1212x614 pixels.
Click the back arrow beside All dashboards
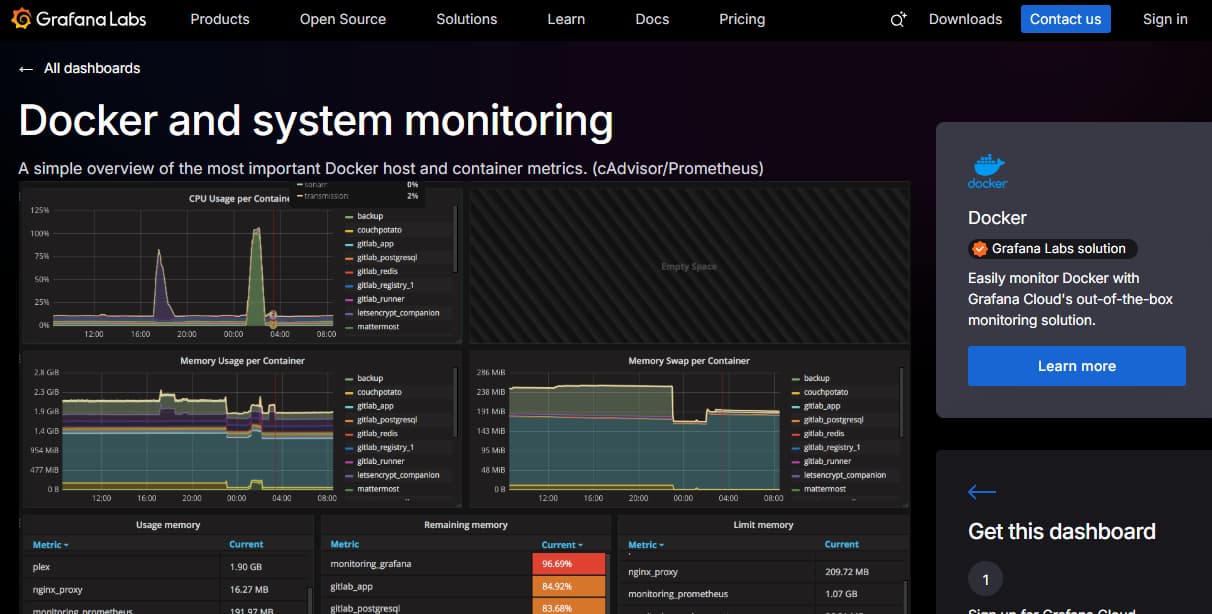click(23, 68)
